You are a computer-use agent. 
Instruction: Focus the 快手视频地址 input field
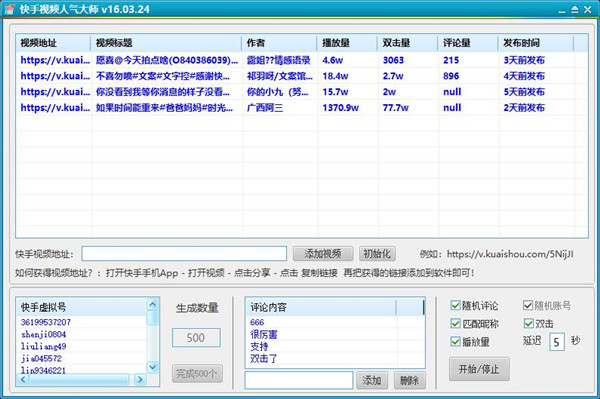click(x=184, y=254)
